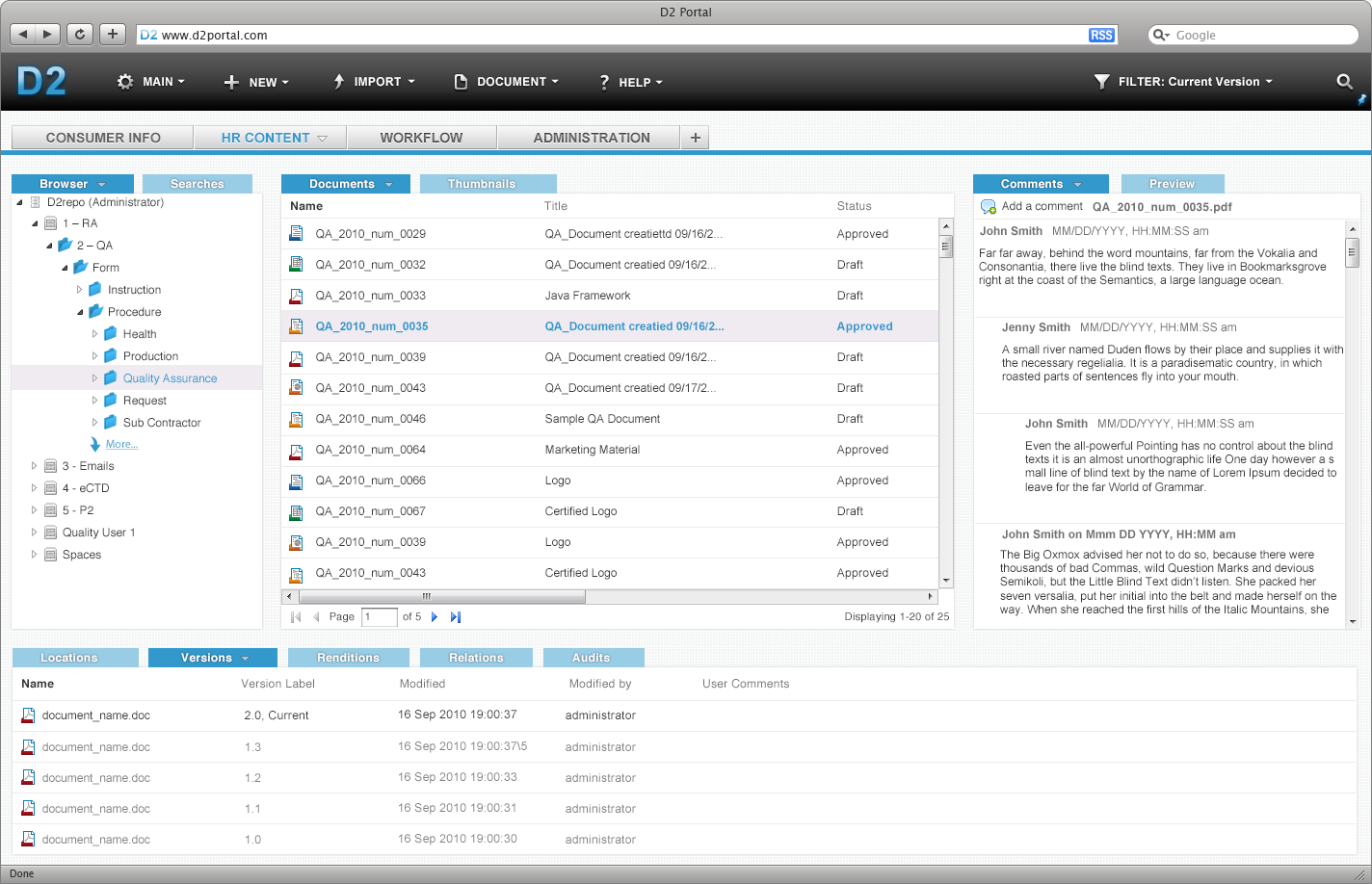
Task: Click the add bookmark plus button
Action: click(x=113, y=34)
